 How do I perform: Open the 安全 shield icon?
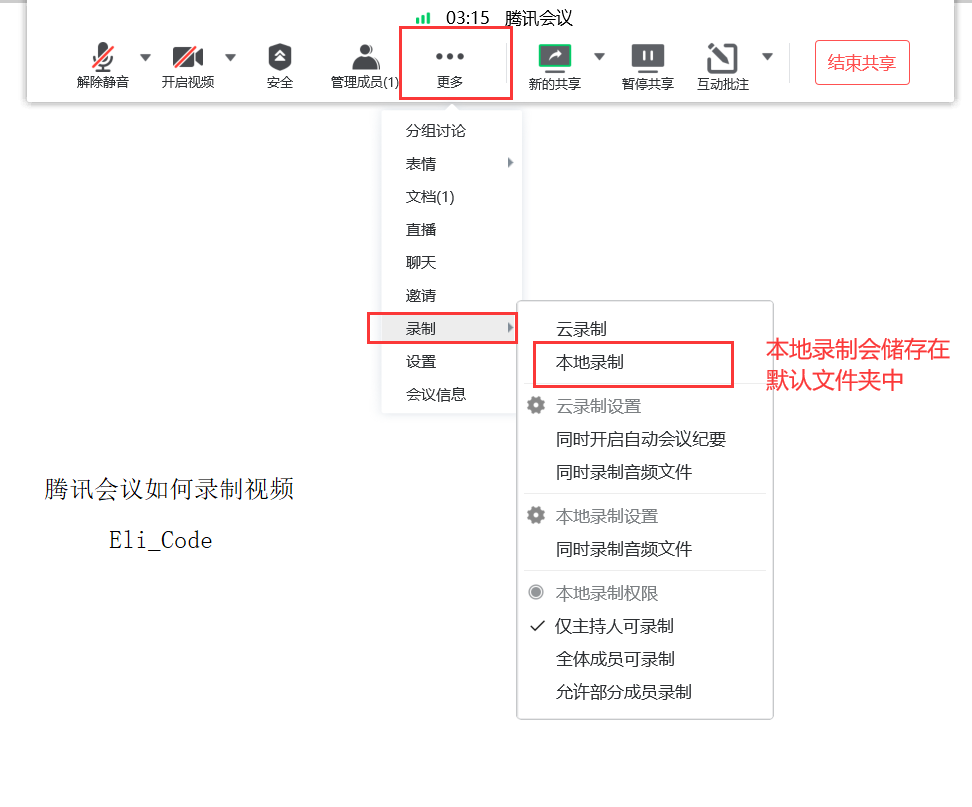280,57
